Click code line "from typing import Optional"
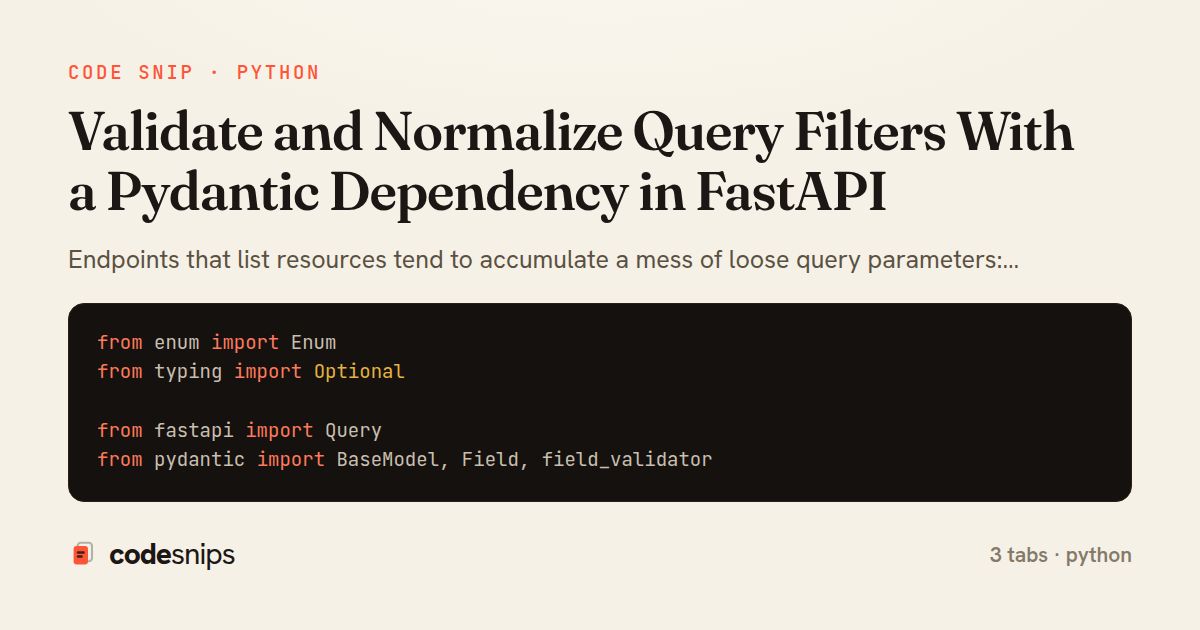 (251, 372)
